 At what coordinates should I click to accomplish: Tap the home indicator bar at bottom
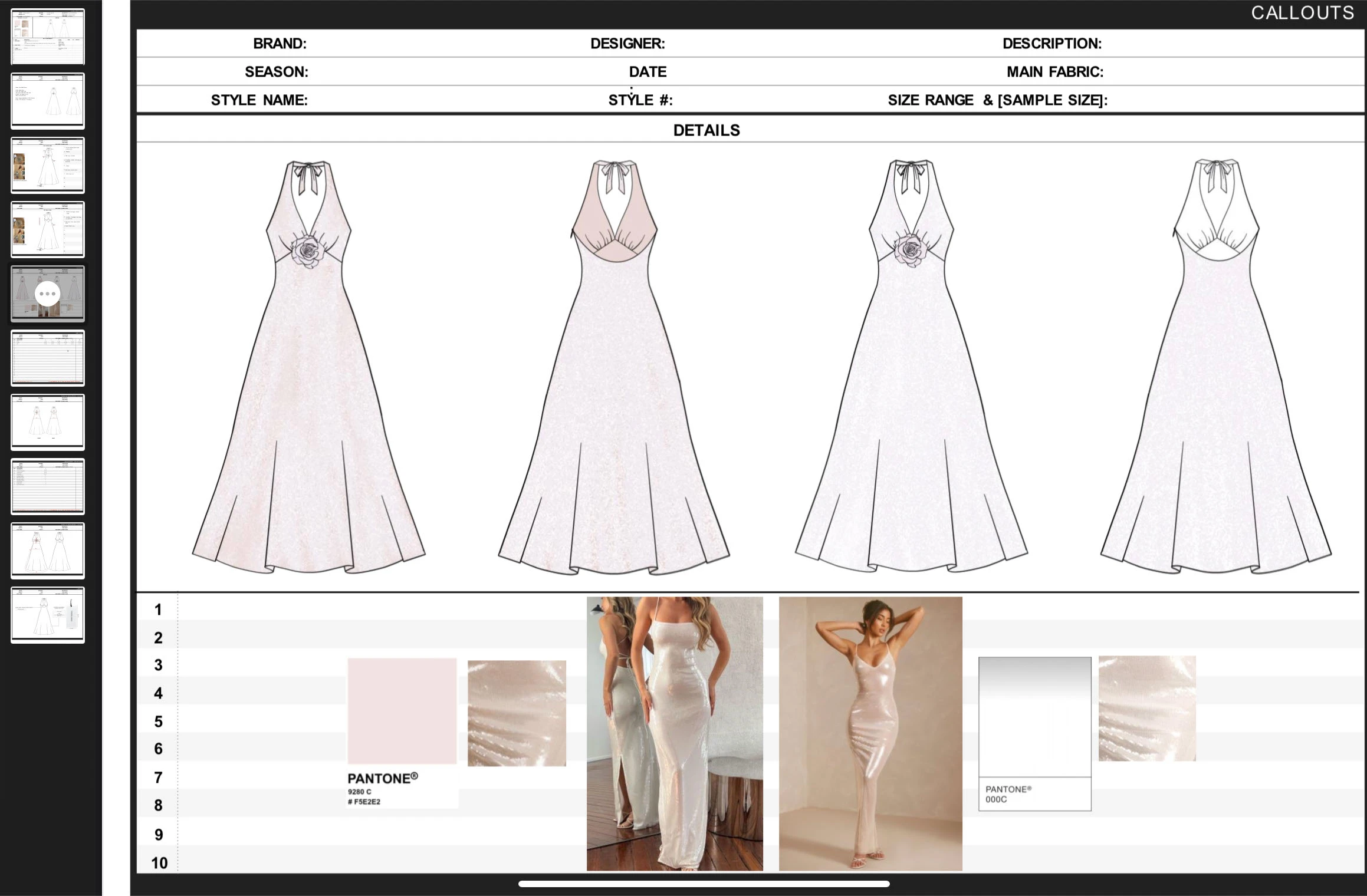pyautogui.click(x=704, y=884)
